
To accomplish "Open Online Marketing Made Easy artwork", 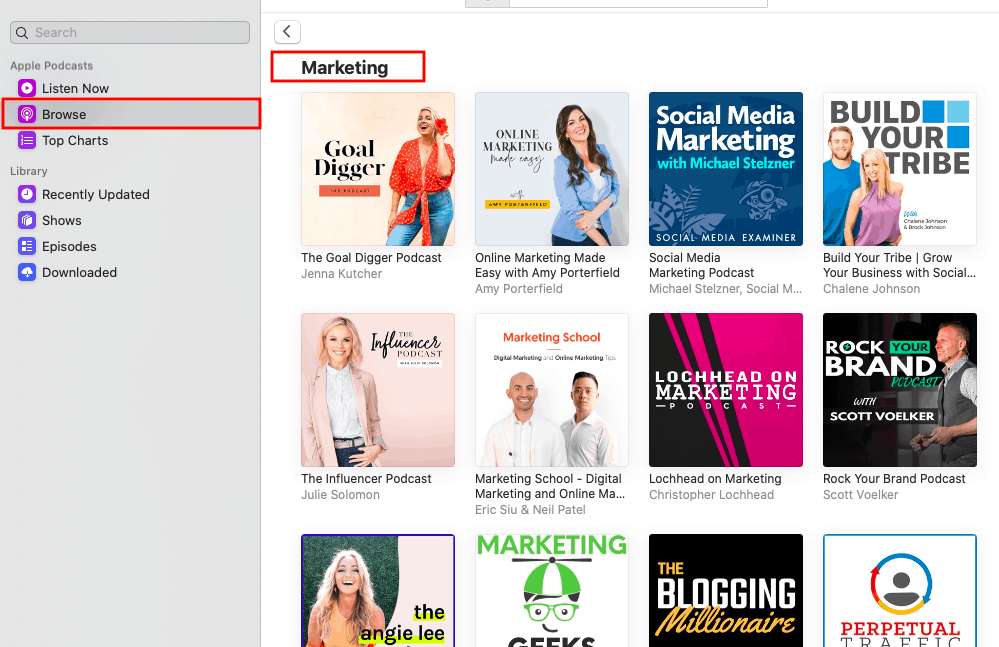I will (552, 169).
